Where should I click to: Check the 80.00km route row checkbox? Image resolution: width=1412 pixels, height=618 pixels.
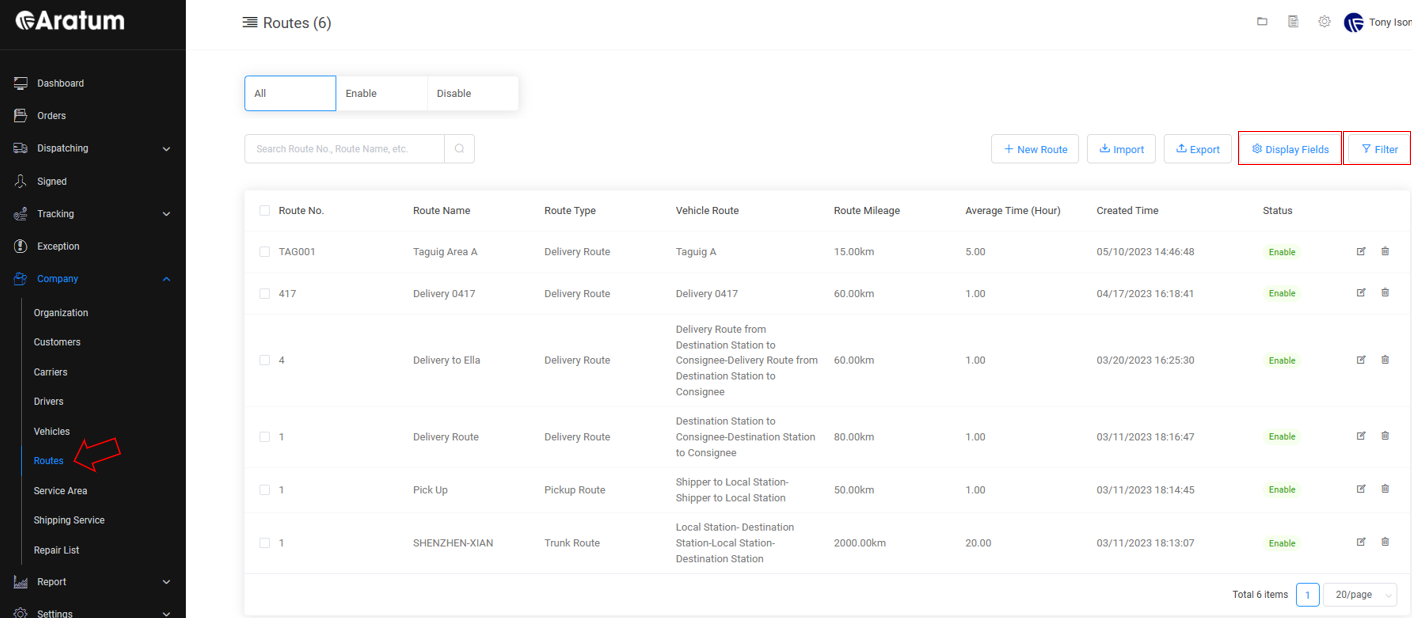coord(264,437)
